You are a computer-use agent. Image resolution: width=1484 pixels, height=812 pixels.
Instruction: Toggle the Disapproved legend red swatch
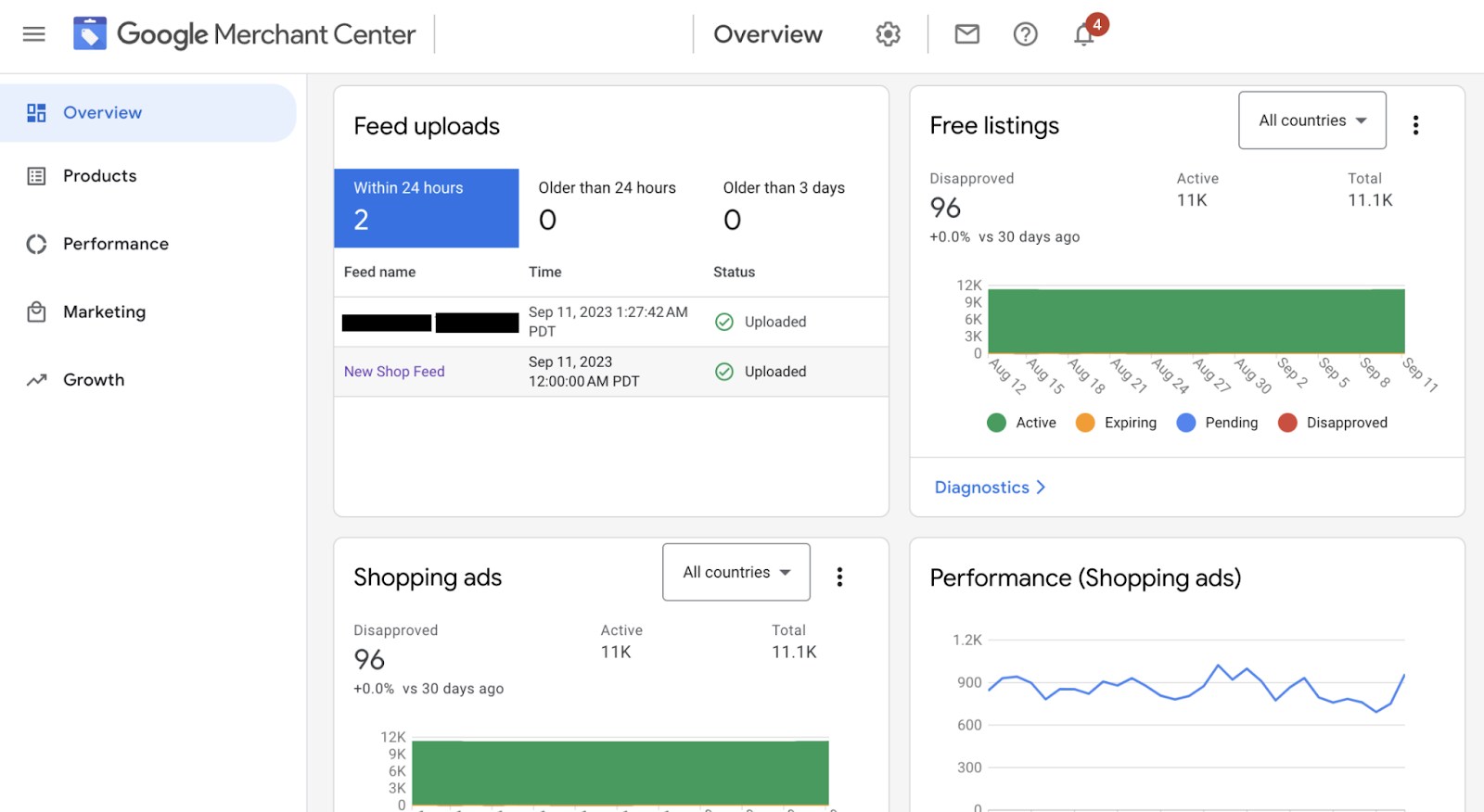pyautogui.click(x=1287, y=423)
